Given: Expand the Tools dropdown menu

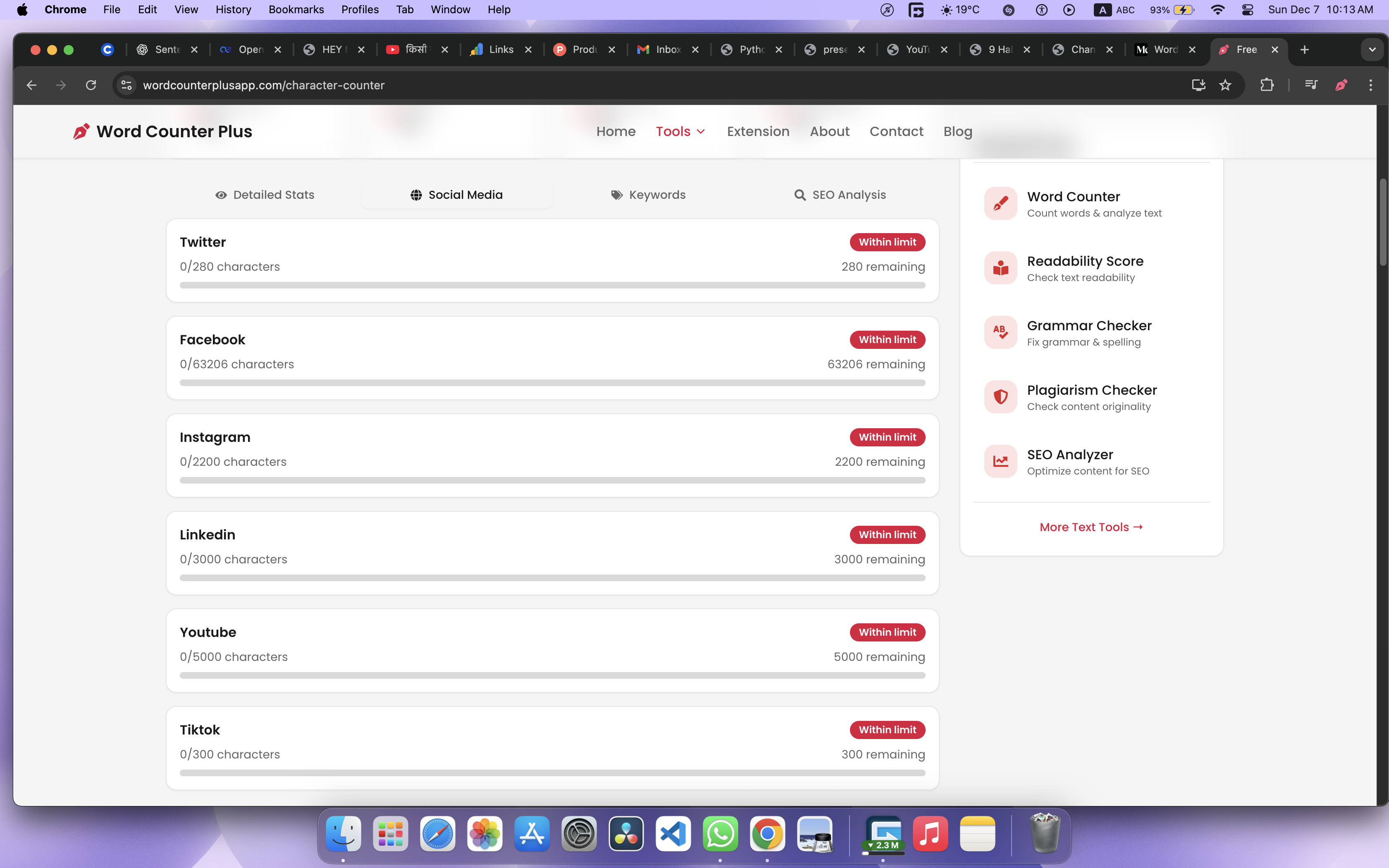Looking at the screenshot, I should click(680, 131).
